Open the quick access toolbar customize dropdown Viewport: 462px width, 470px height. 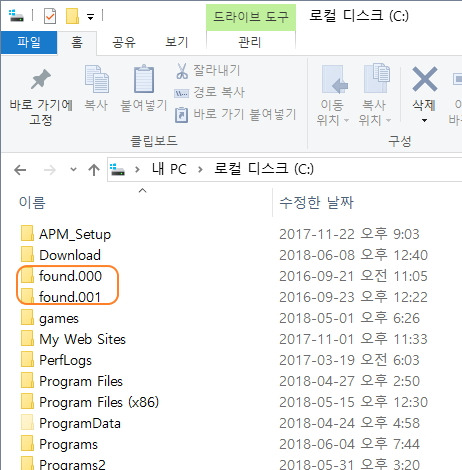(x=90, y=17)
